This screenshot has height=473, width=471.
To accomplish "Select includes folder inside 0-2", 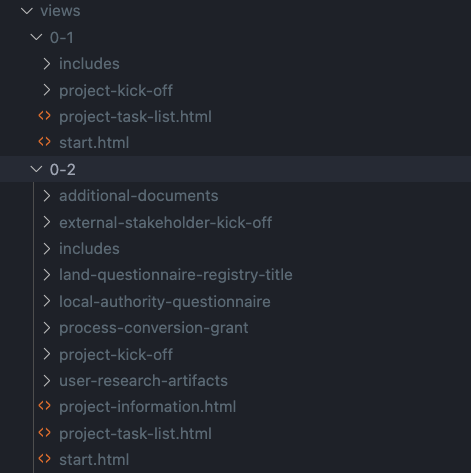I will [x=89, y=249].
